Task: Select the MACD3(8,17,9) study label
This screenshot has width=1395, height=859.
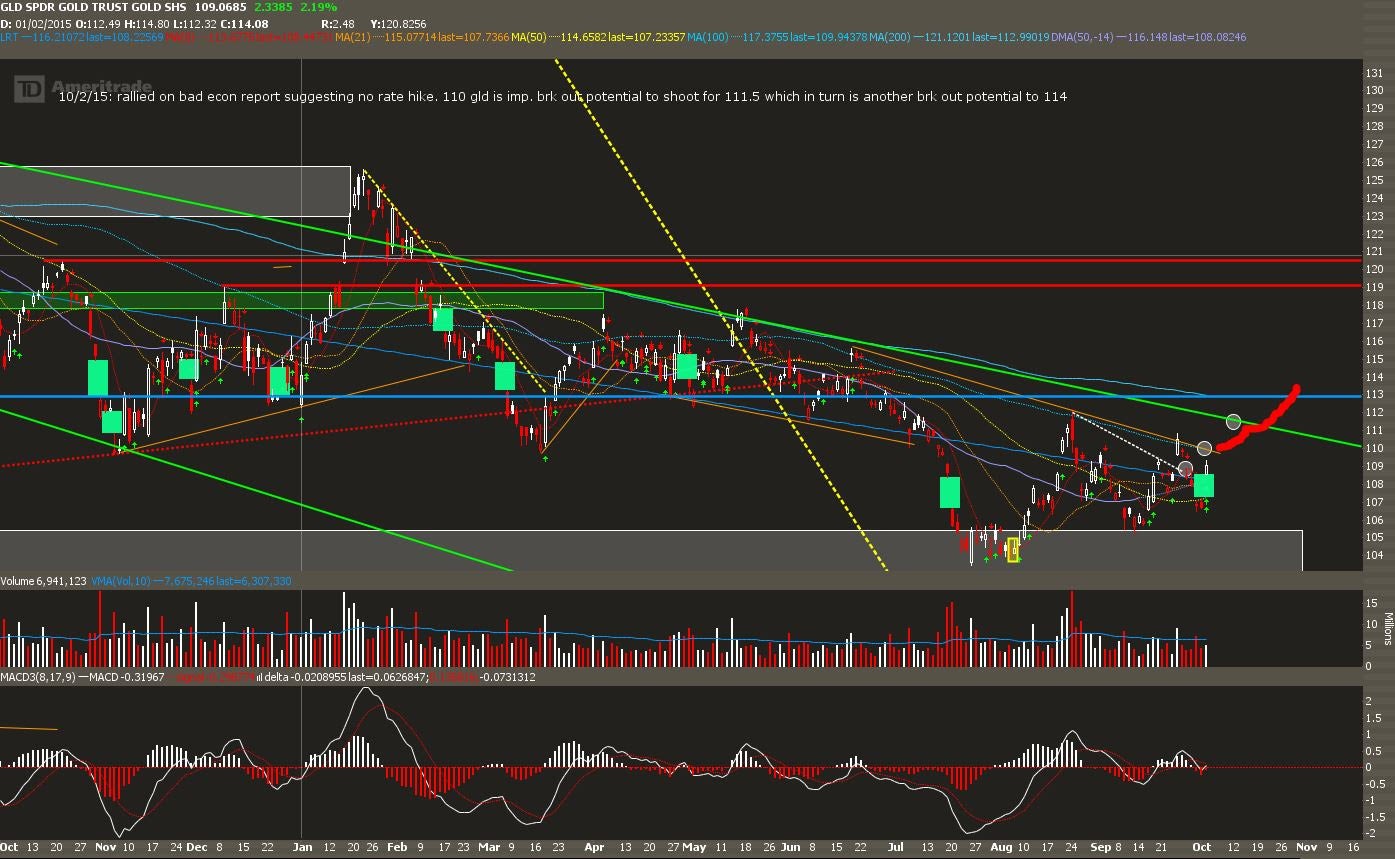Action: point(36,677)
